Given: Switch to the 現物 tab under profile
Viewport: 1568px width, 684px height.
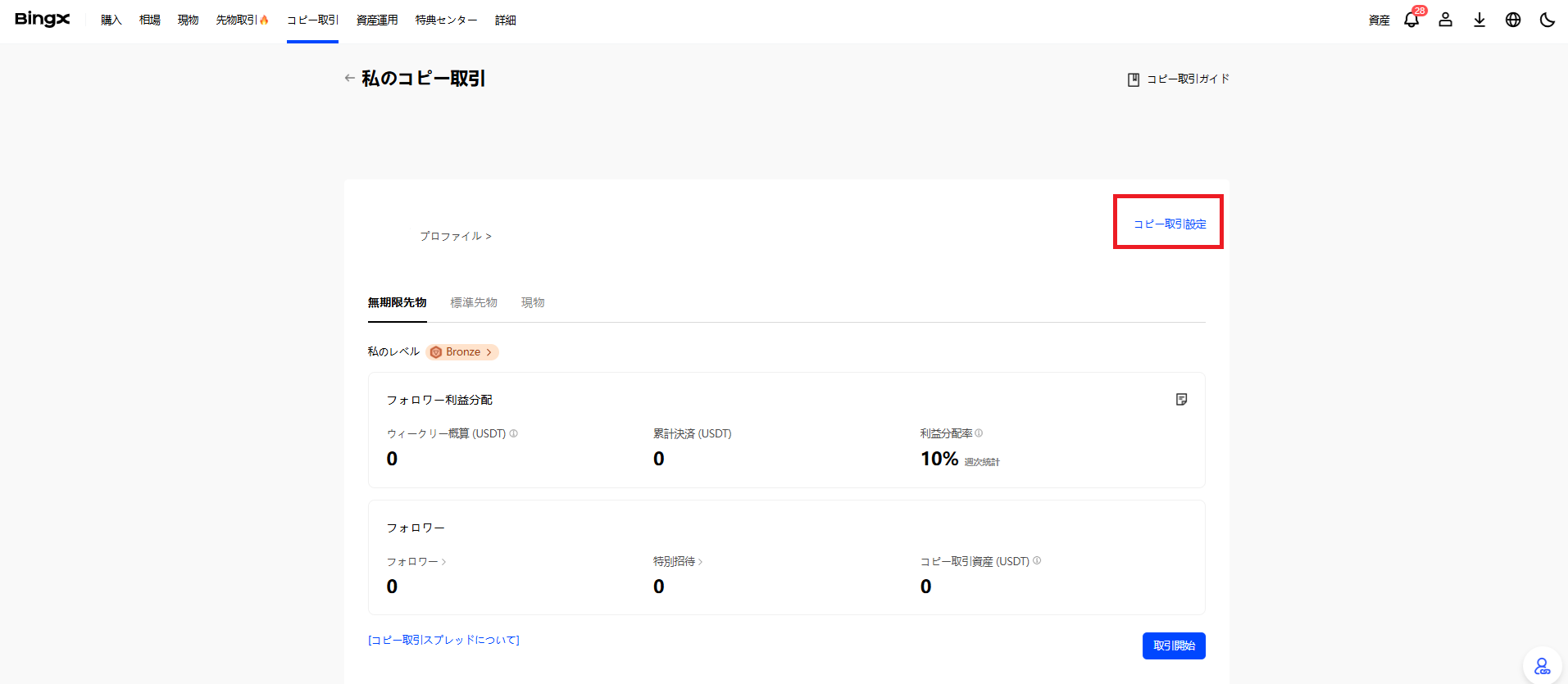Looking at the screenshot, I should pyautogui.click(x=533, y=303).
